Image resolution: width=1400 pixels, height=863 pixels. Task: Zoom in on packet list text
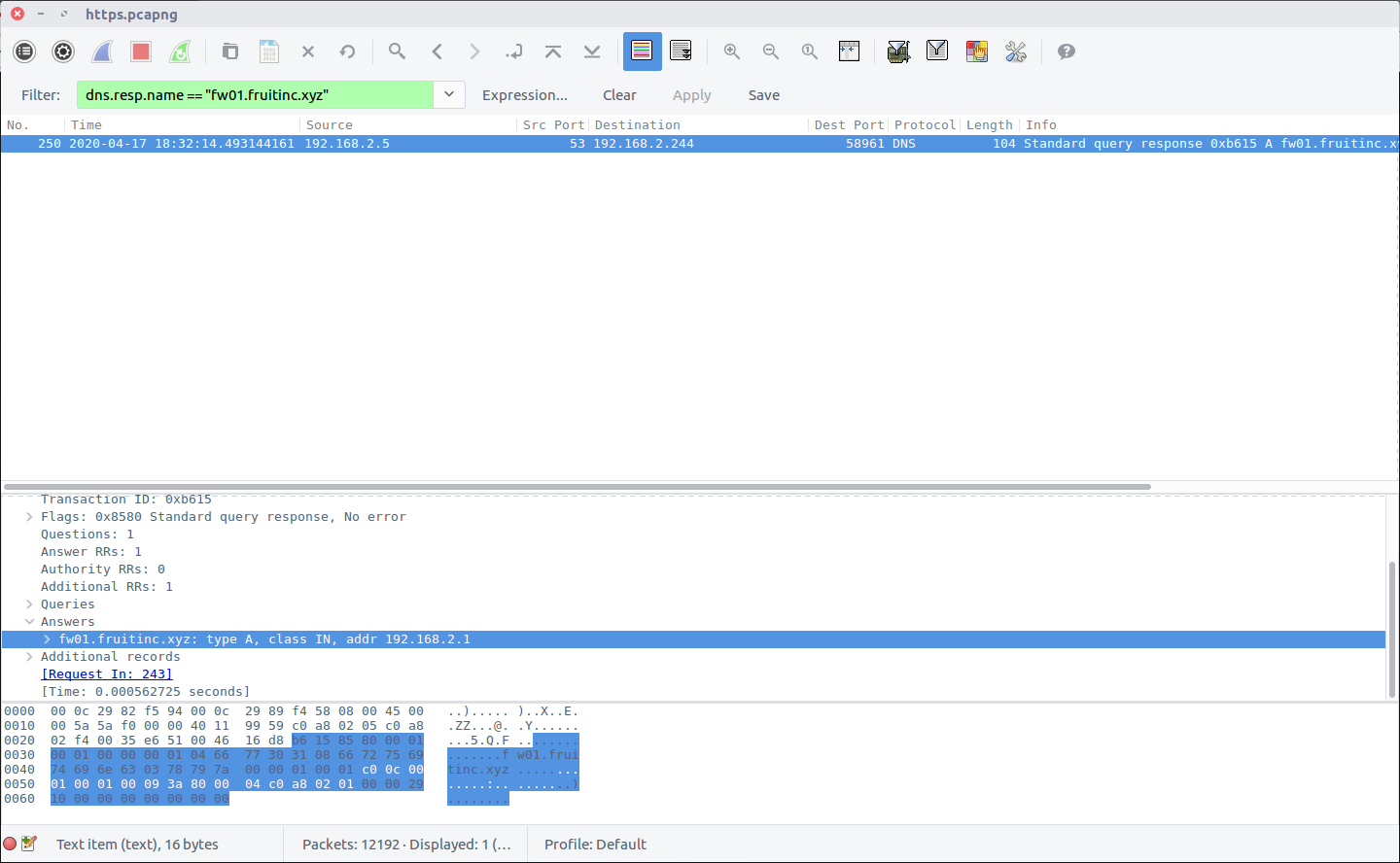tap(732, 52)
